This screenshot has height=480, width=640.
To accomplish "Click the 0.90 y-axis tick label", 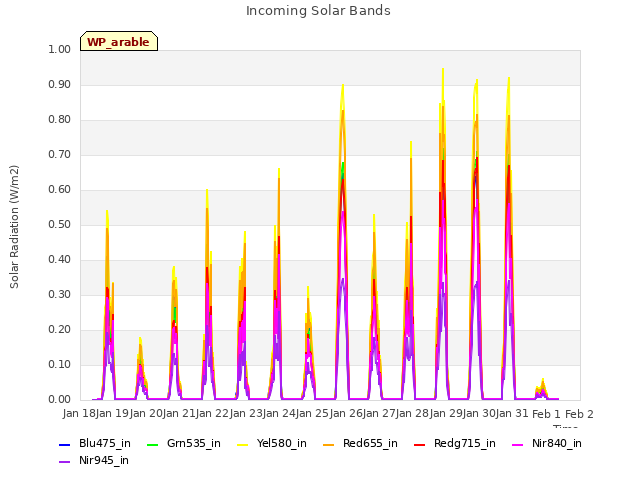I will (x=60, y=84).
